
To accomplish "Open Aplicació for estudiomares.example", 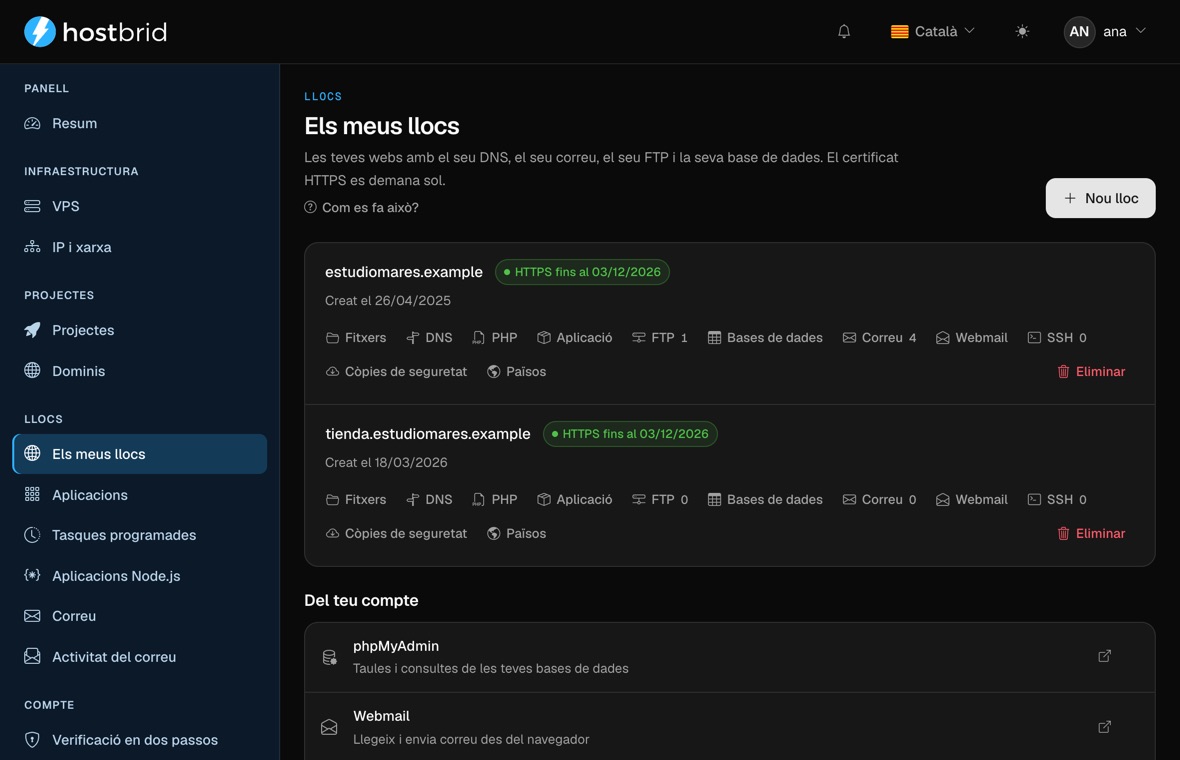I will 574,338.
